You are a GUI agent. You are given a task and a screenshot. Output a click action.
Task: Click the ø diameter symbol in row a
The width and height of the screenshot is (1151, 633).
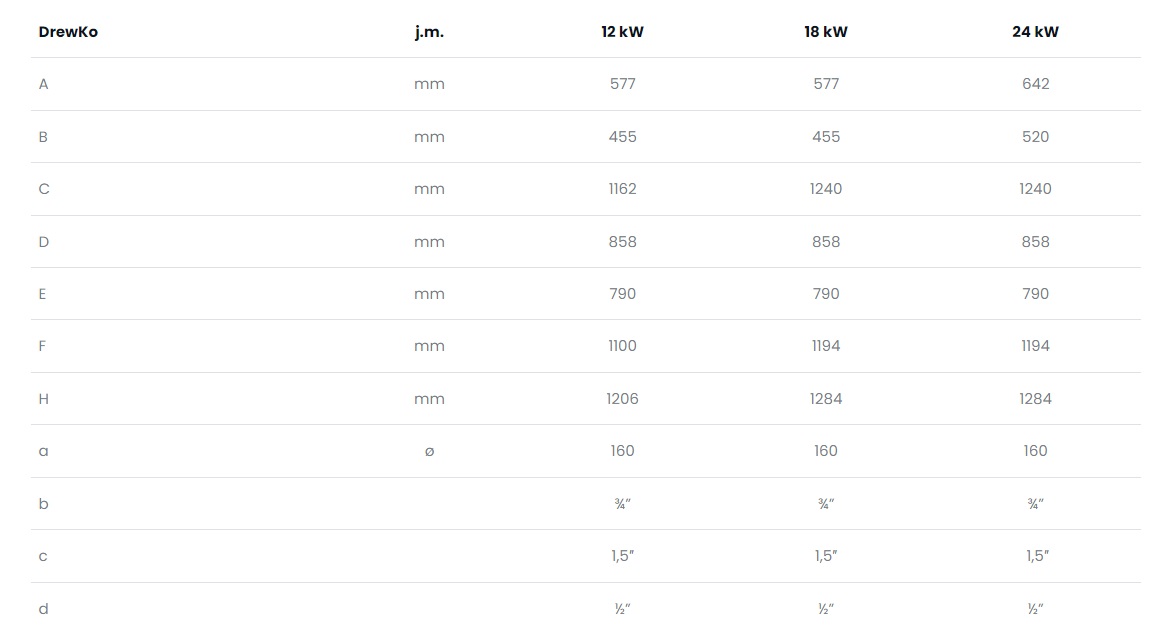tap(429, 452)
